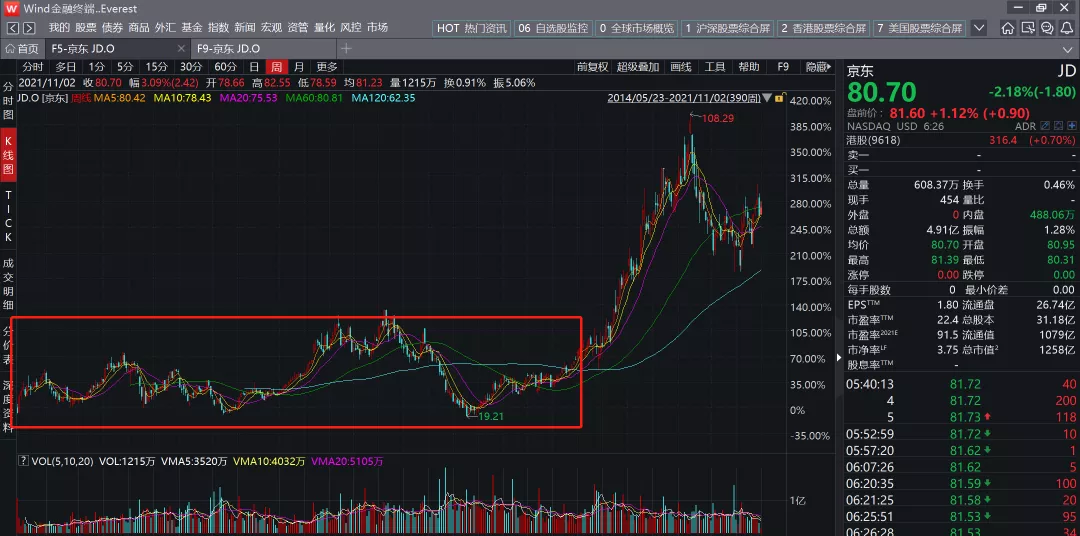Select the 多日 period

click(65, 67)
